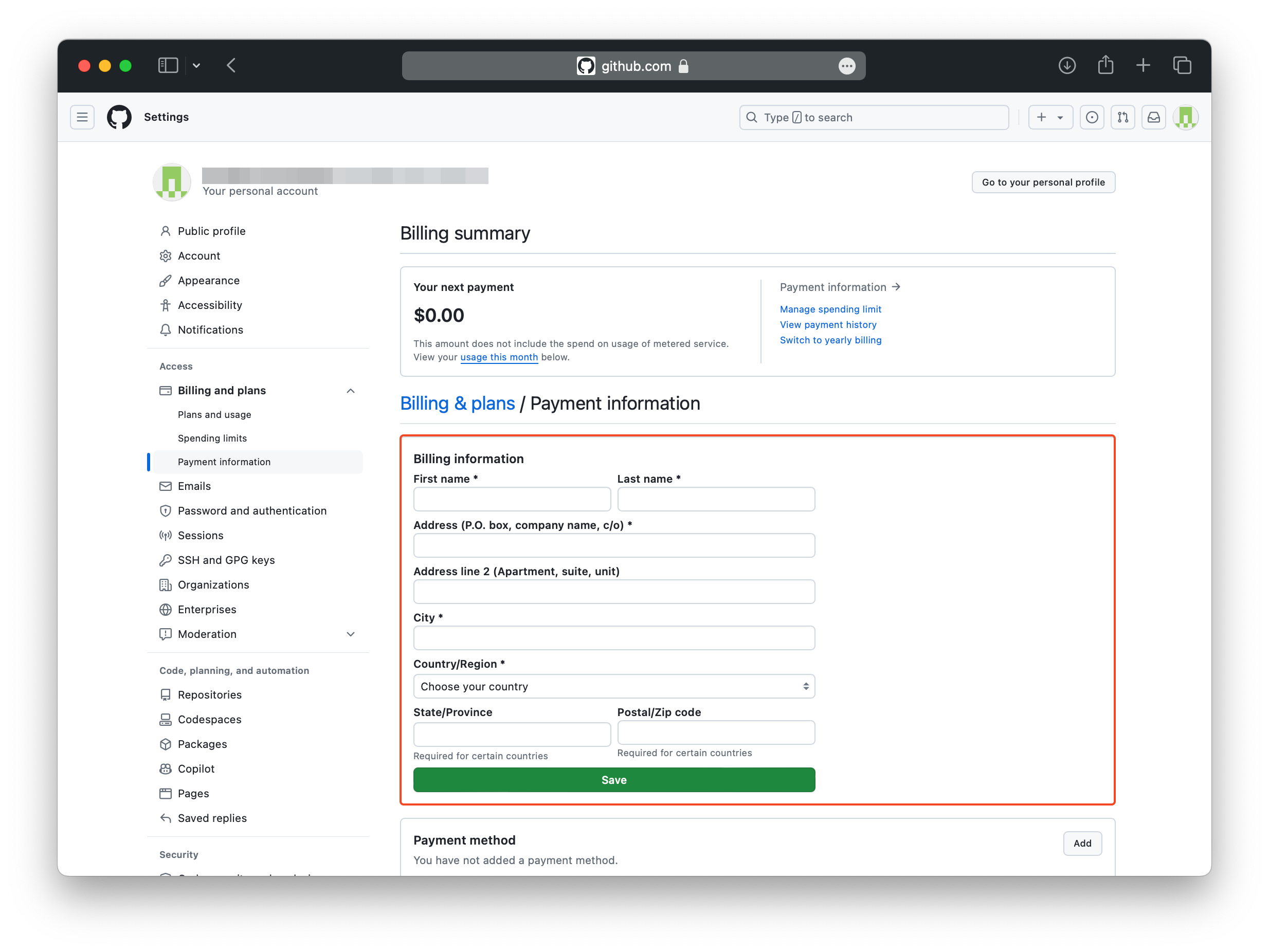Click the Safari share icon

click(1105, 65)
